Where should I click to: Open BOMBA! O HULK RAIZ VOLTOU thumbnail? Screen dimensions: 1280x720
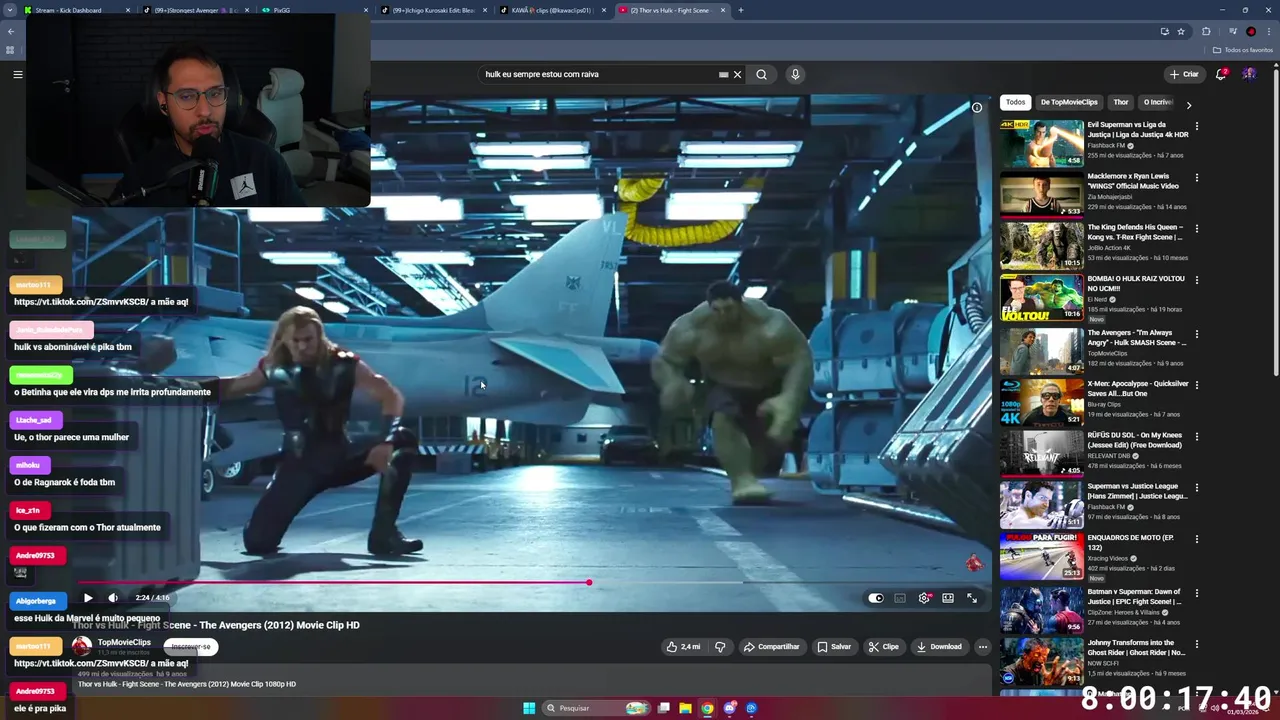pos(1041,297)
